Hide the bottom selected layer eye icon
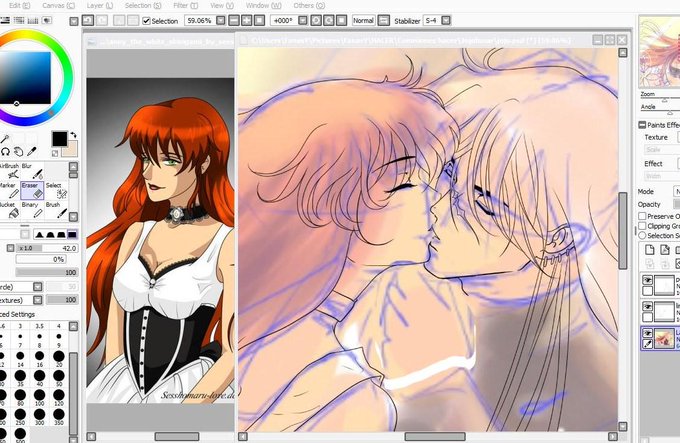This screenshot has height=443, width=680. pyautogui.click(x=647, y=333)
